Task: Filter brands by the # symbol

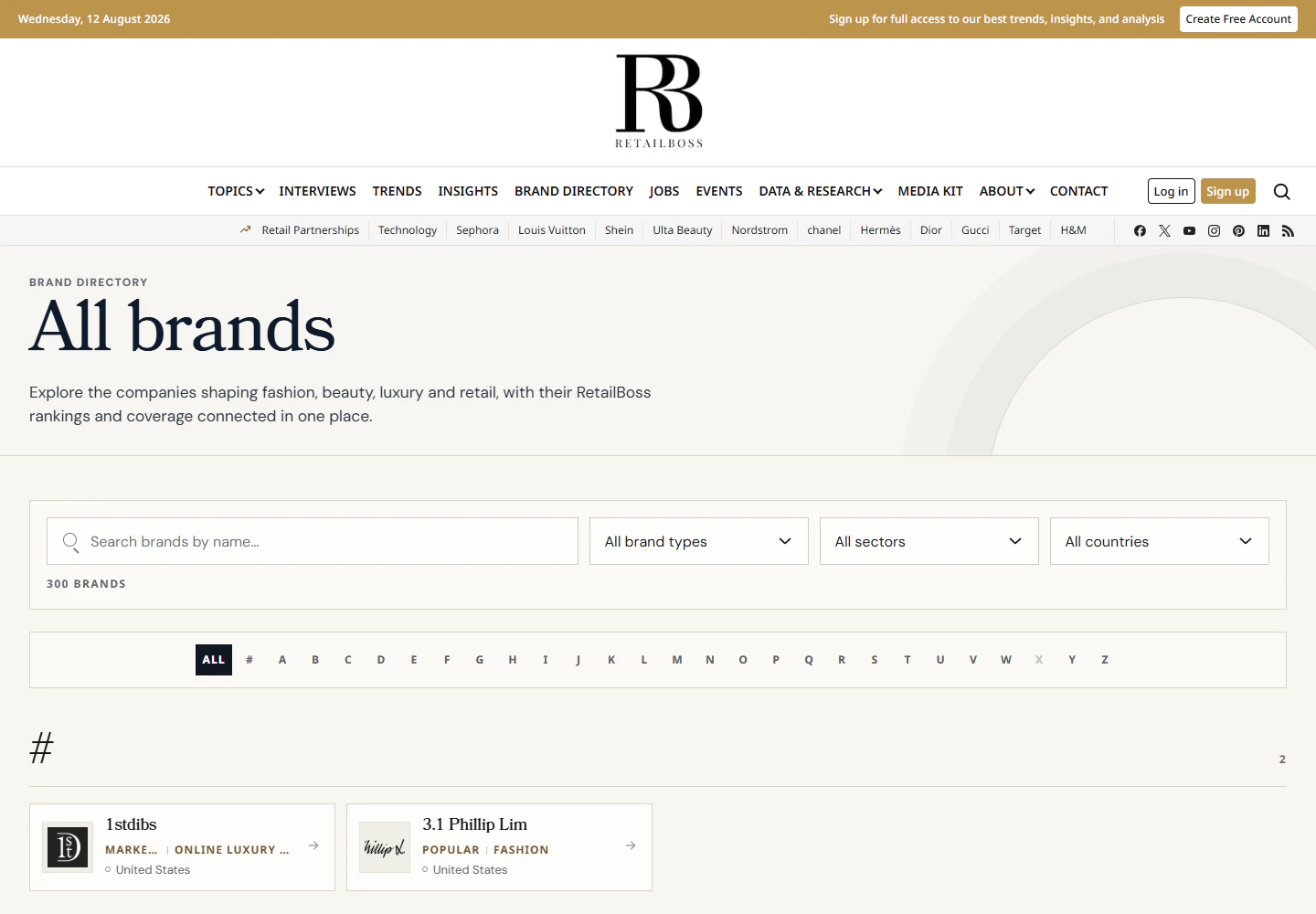Action: [x=249, y=660]
